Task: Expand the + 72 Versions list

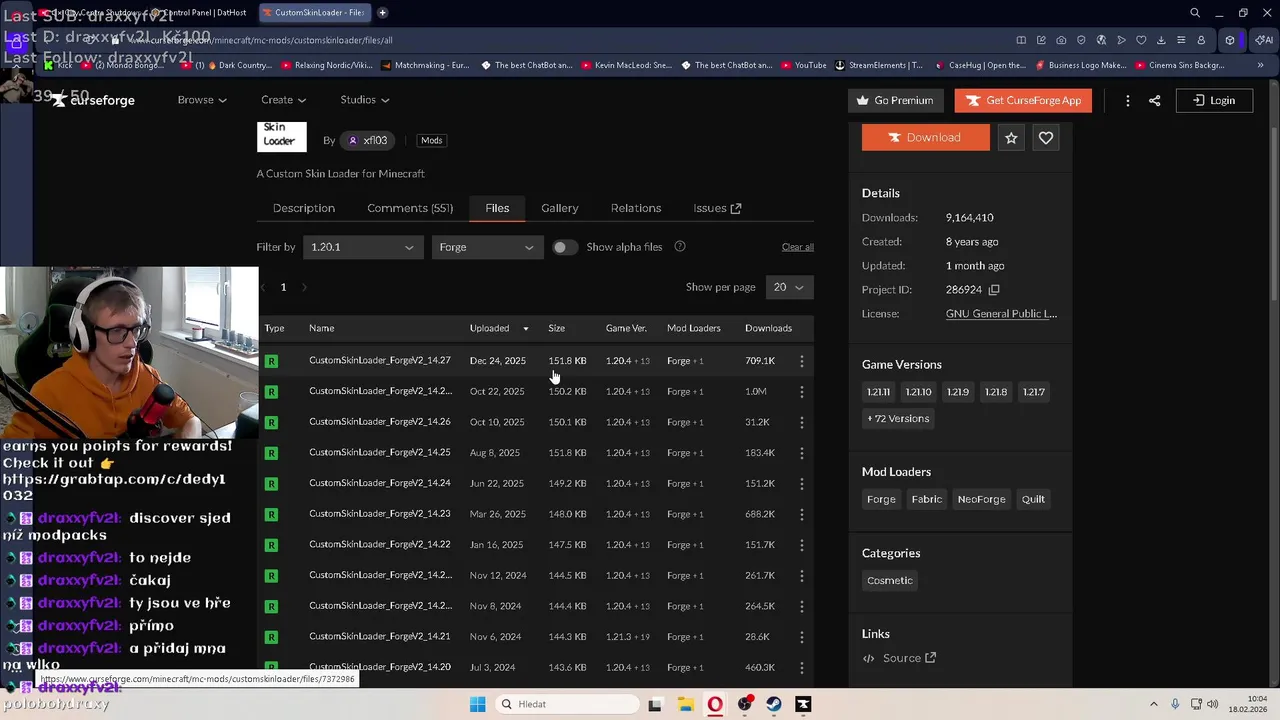Action: [x=898, y=419]
